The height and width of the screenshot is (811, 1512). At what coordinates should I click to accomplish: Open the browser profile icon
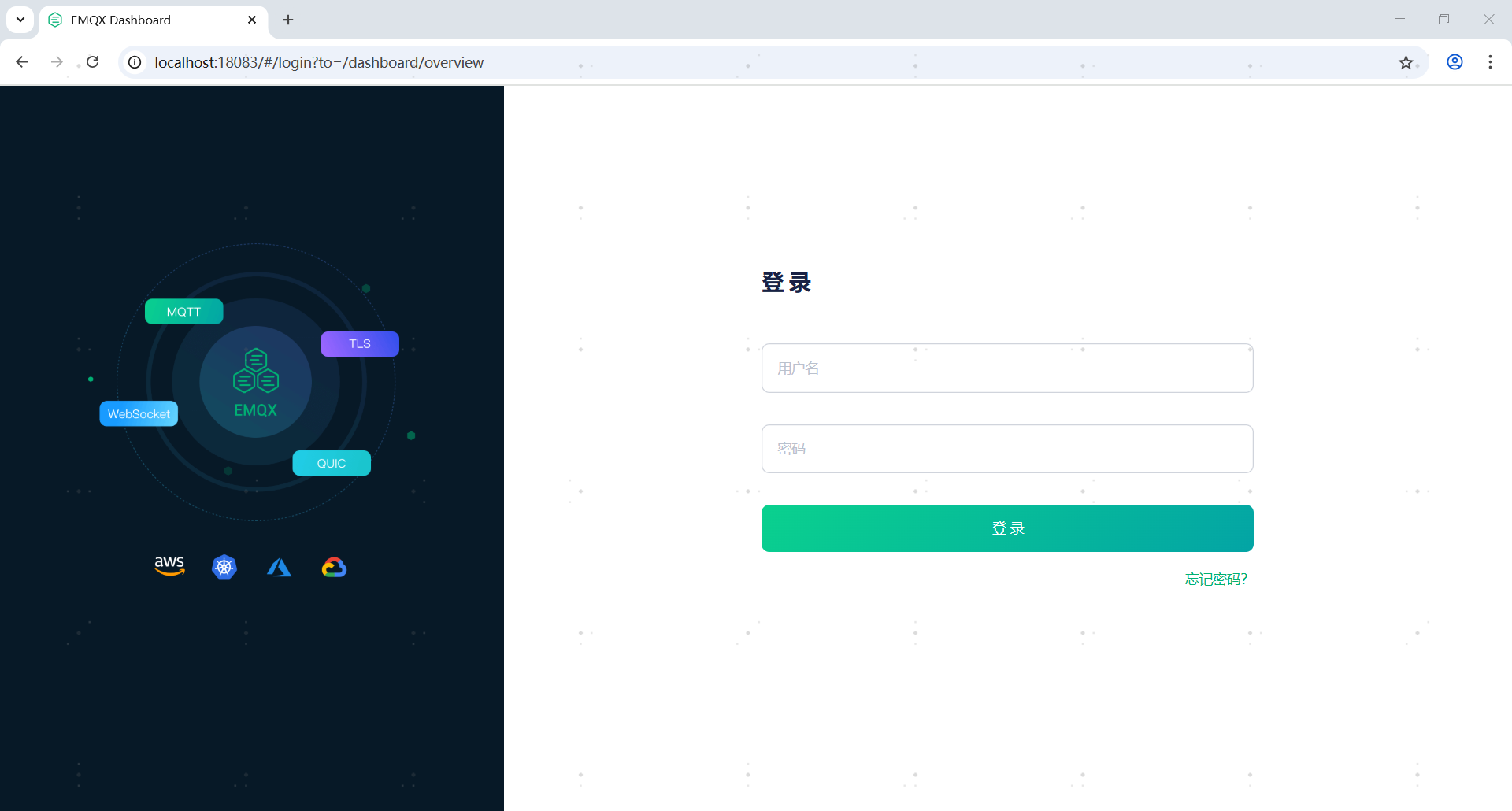[x=1455, y=62]
